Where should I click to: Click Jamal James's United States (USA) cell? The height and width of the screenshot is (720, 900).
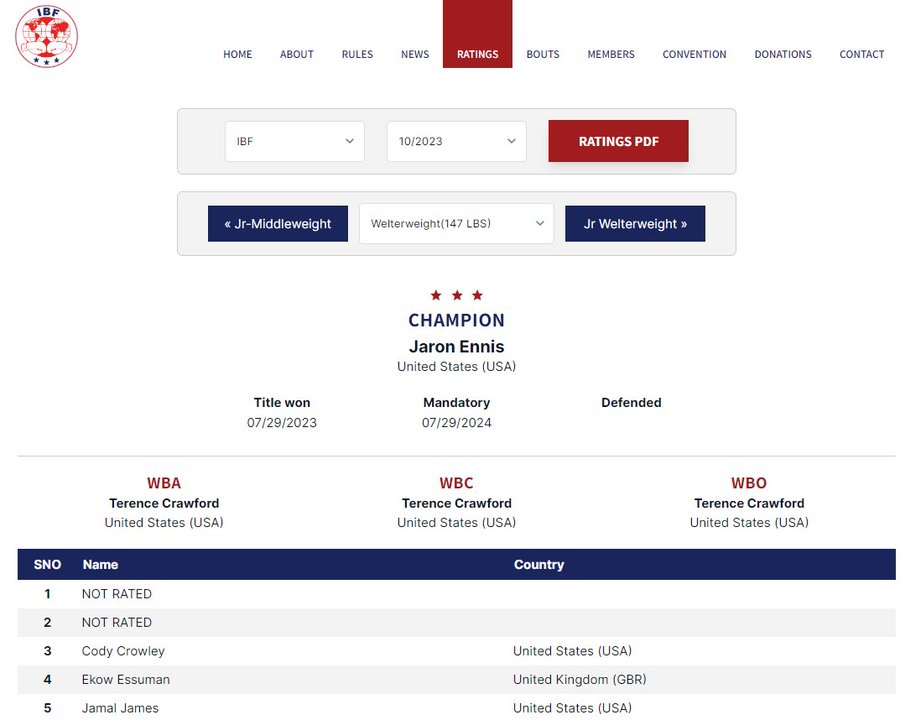click(x=572, y=708)
